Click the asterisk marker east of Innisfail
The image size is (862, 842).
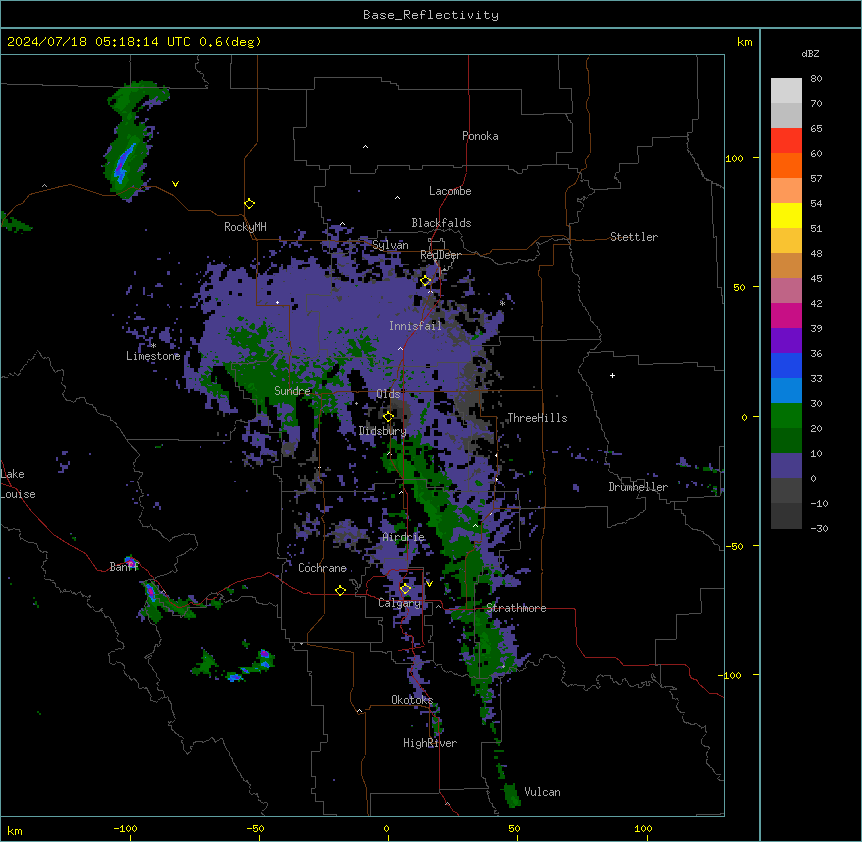[x=502, y=303]
